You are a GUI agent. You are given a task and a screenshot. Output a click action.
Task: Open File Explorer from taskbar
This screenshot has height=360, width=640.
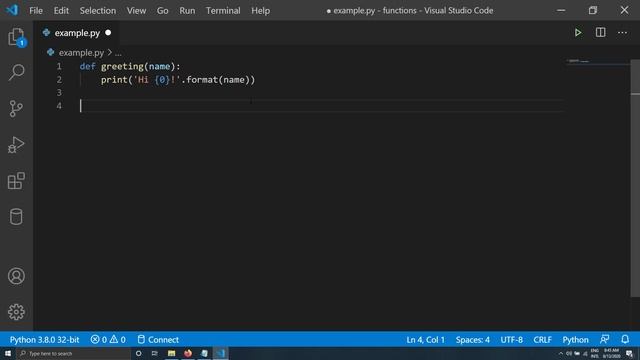point(171,353)
